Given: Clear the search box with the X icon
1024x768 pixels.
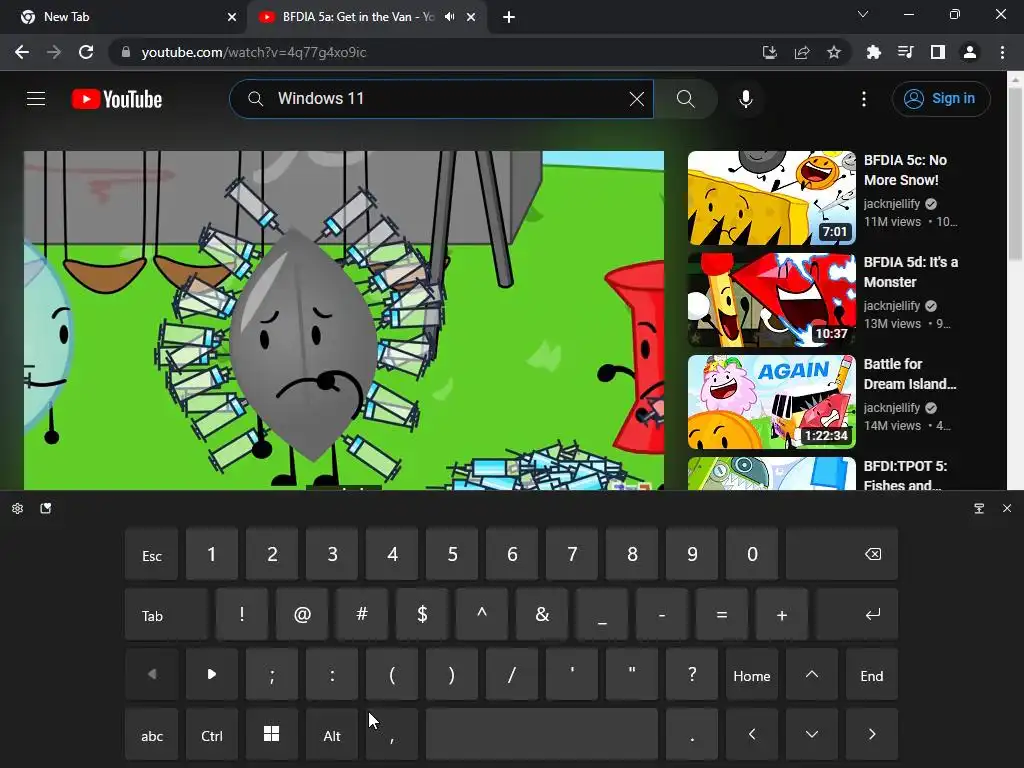Looking at the screenshot, I should coord(637,99).
